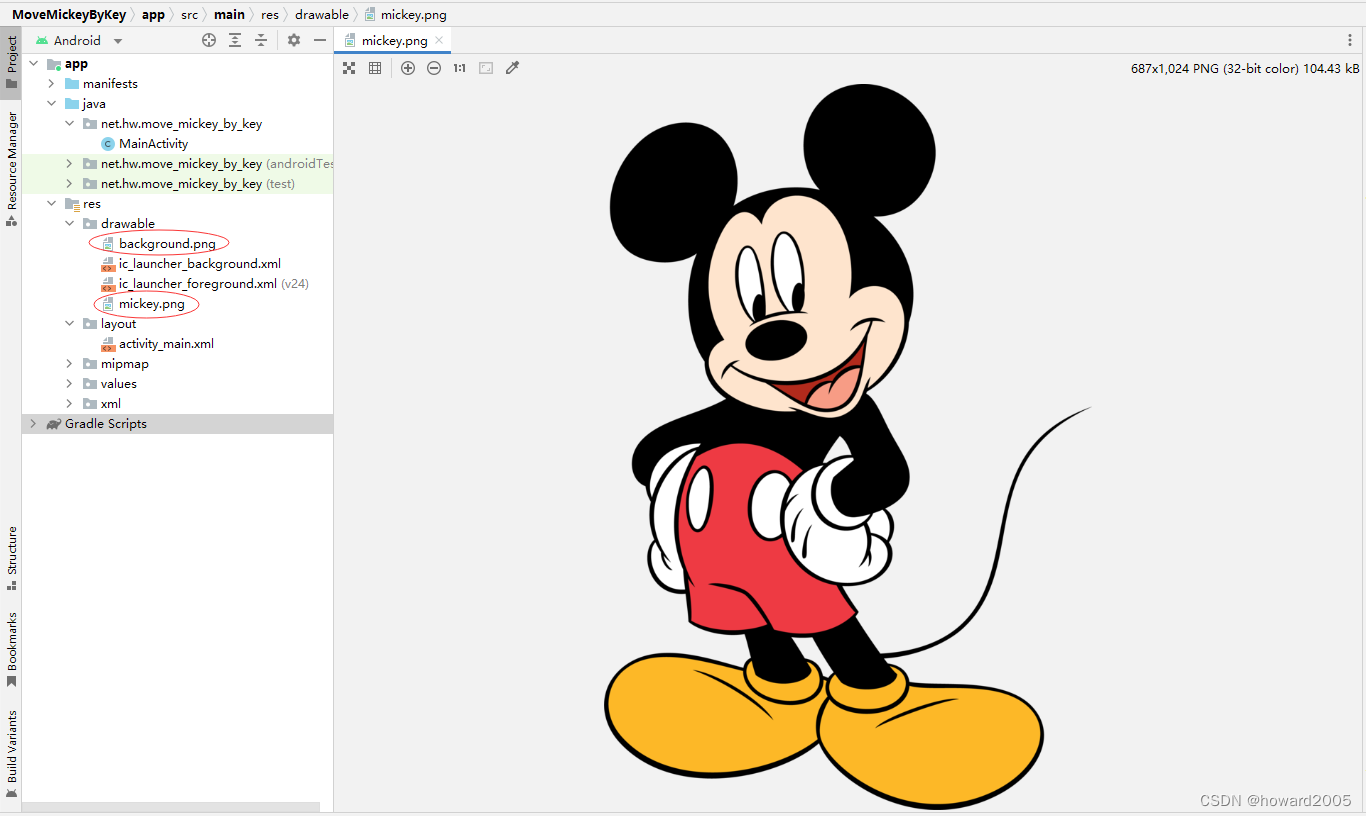Expand the manifests folder
Viewport: 1366px width, 816px height.
click(51, 84)
